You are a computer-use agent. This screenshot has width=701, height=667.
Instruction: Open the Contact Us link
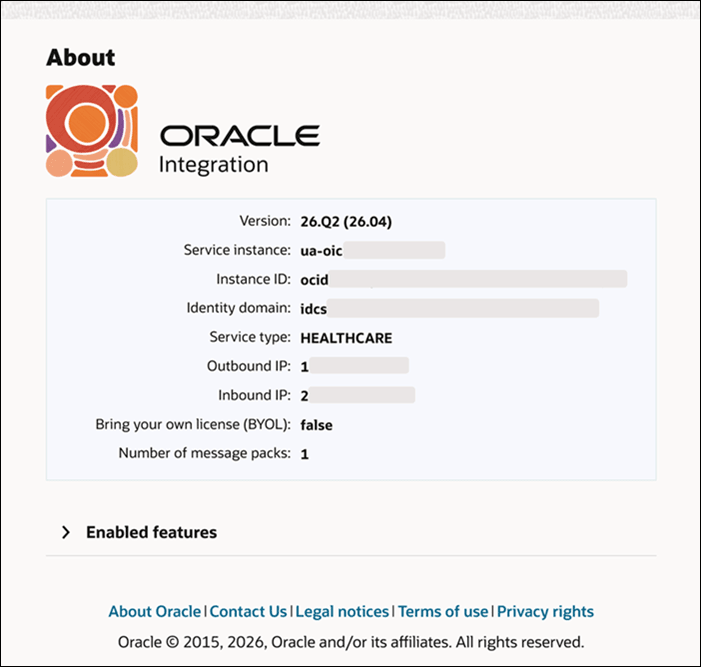[x=248, y=611]
